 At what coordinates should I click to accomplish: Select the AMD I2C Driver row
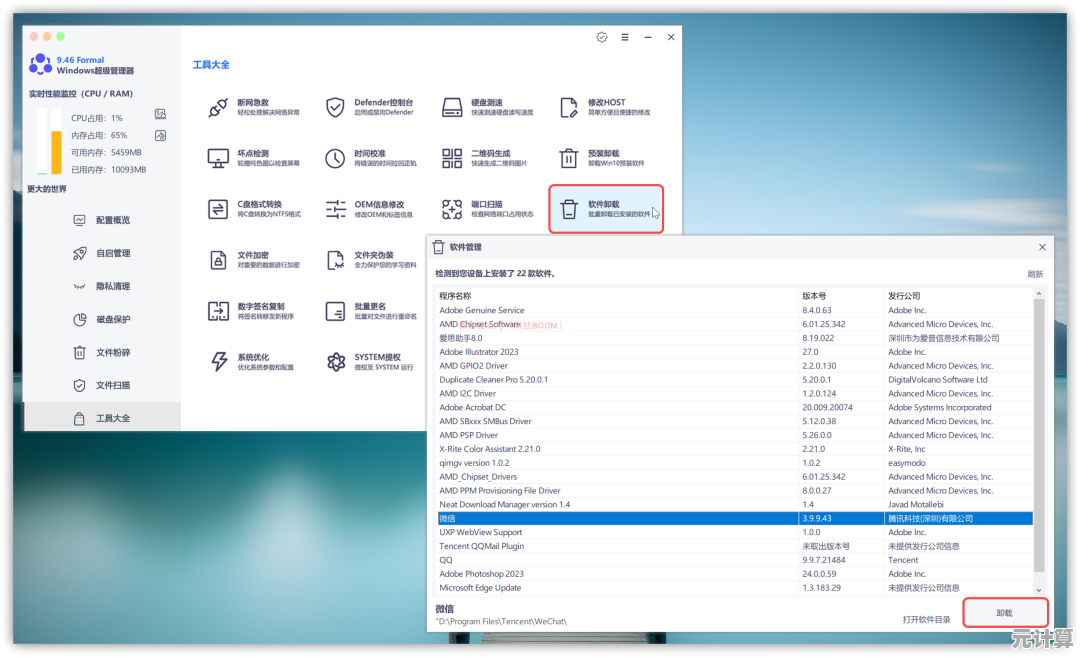(x=734, y=394)
